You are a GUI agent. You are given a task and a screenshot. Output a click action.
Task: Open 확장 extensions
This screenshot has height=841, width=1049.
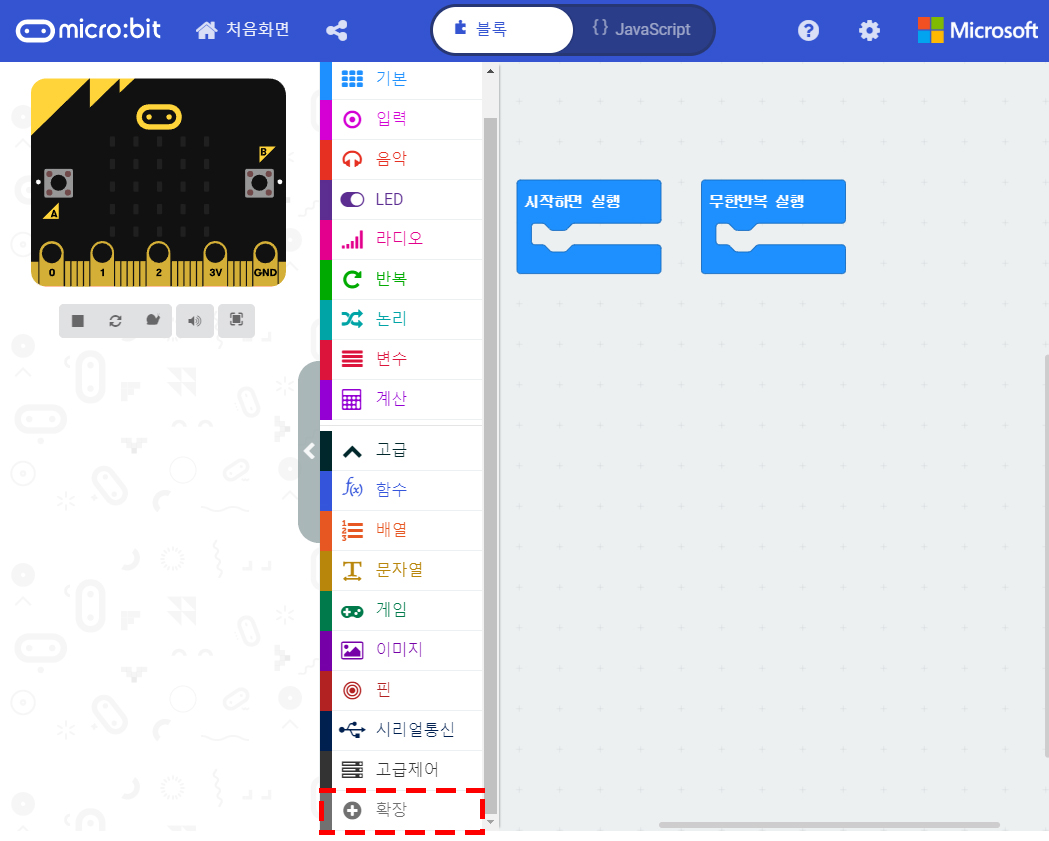pyautogui.click(x=401, y=810)
